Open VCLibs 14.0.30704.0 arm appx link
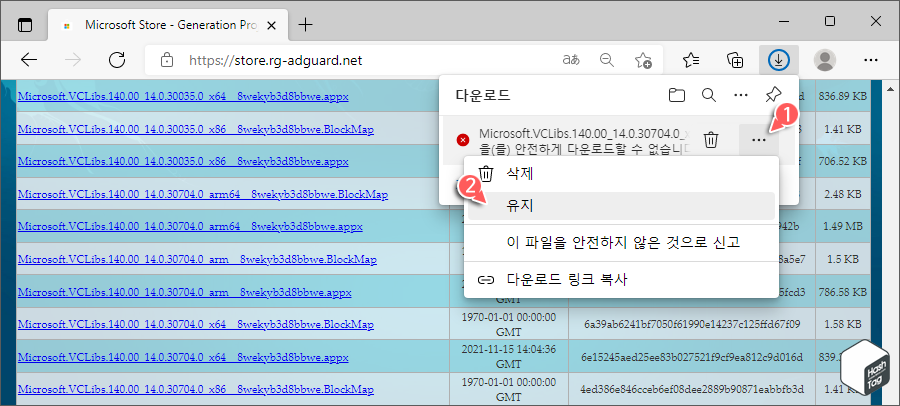 (184, 292)
